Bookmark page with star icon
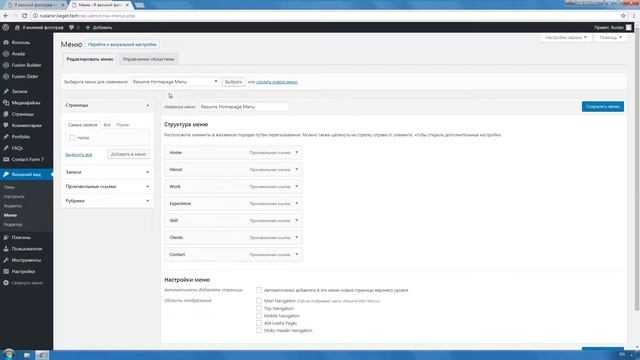Image resolution: width=640 pixels, height=360 pixels. [623, 16]
